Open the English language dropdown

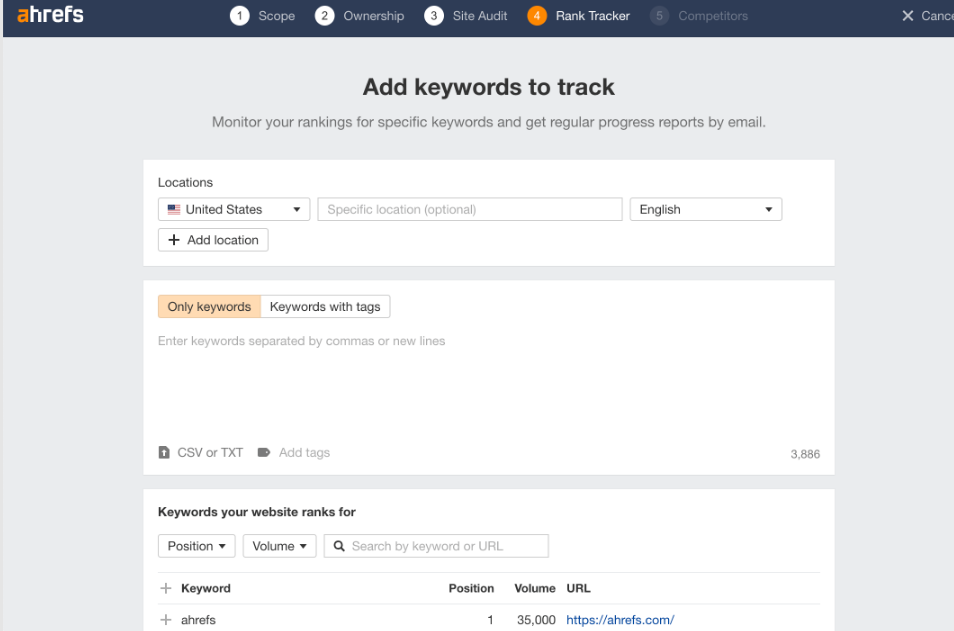(705, 209)
